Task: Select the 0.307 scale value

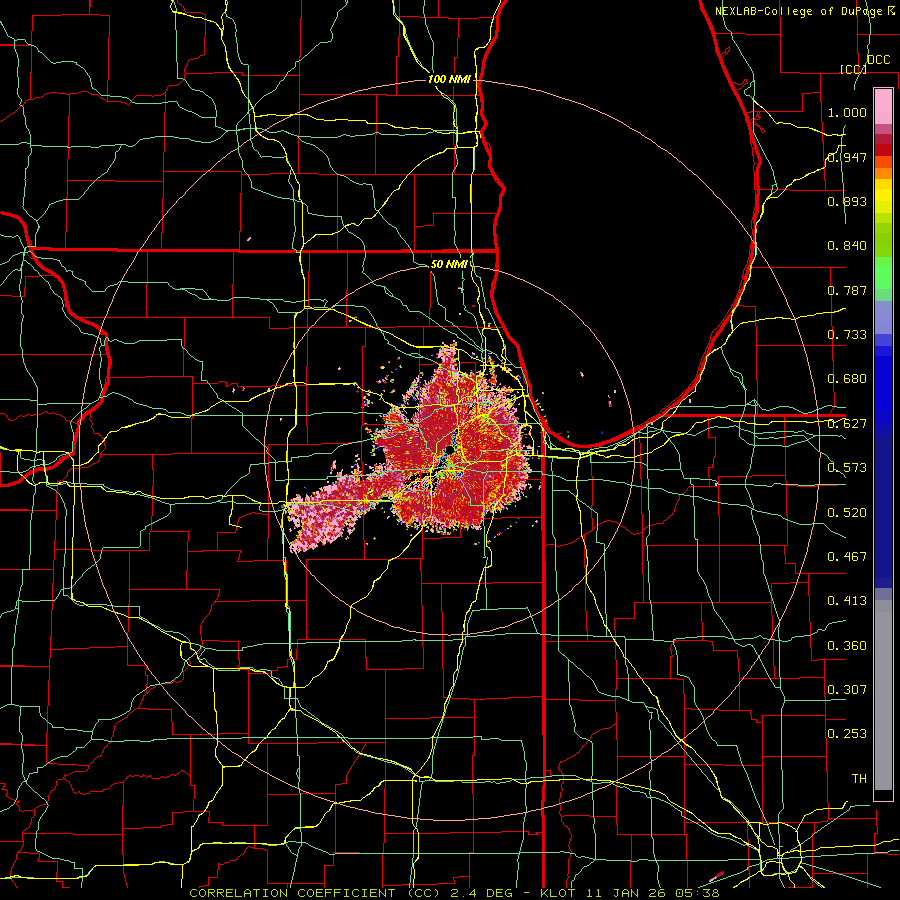Action: [847, 690]
